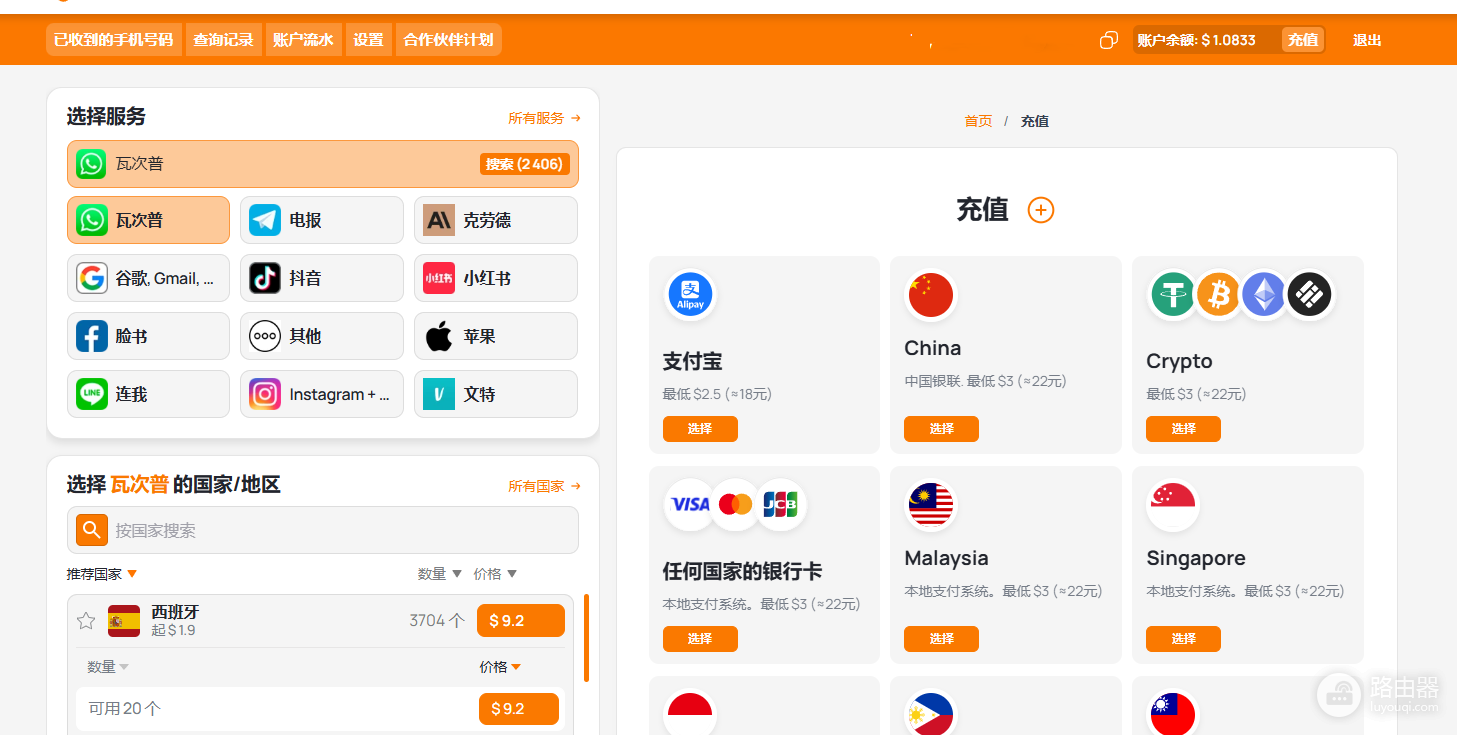The image size is (1457, 735).
Task: Select the 瓦次普 service tile
Action: point(148,220)
